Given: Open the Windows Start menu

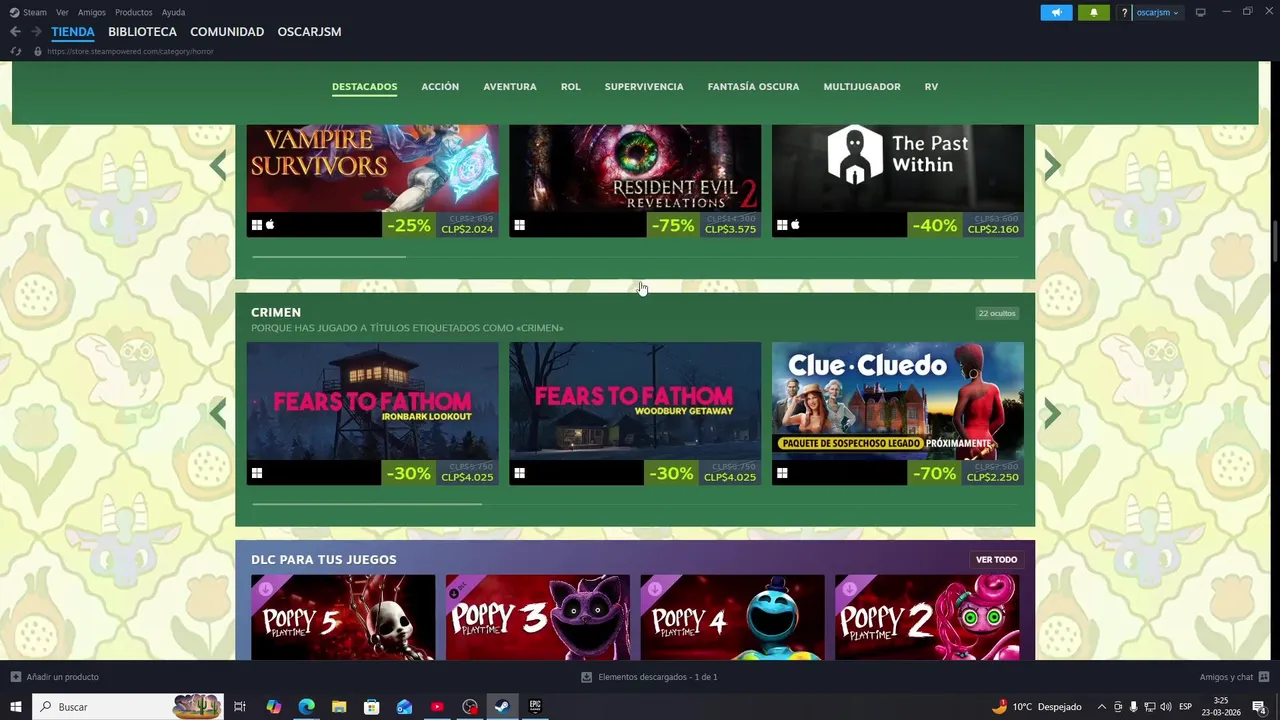Looking at the screenshot, I should point(15,707).
